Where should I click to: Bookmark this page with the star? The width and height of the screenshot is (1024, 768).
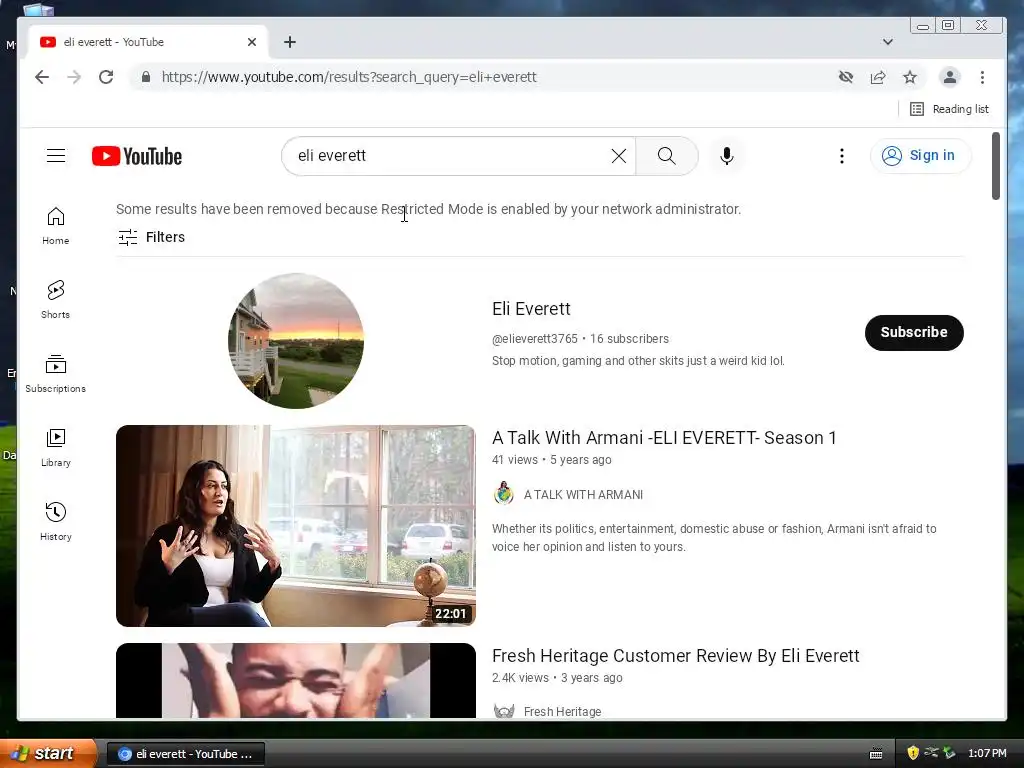(x=910, y=77)
